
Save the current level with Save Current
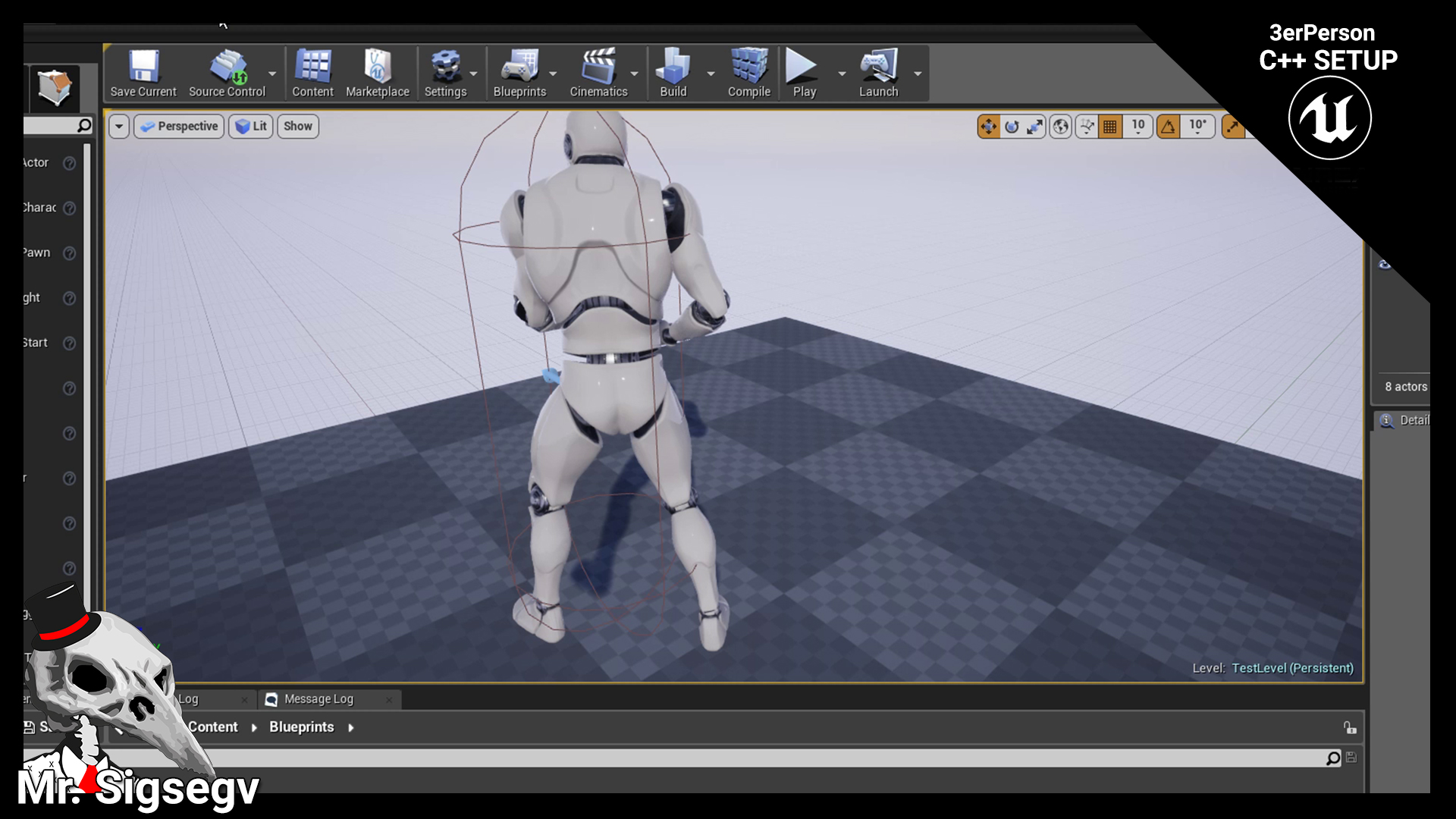coord(142,72)
